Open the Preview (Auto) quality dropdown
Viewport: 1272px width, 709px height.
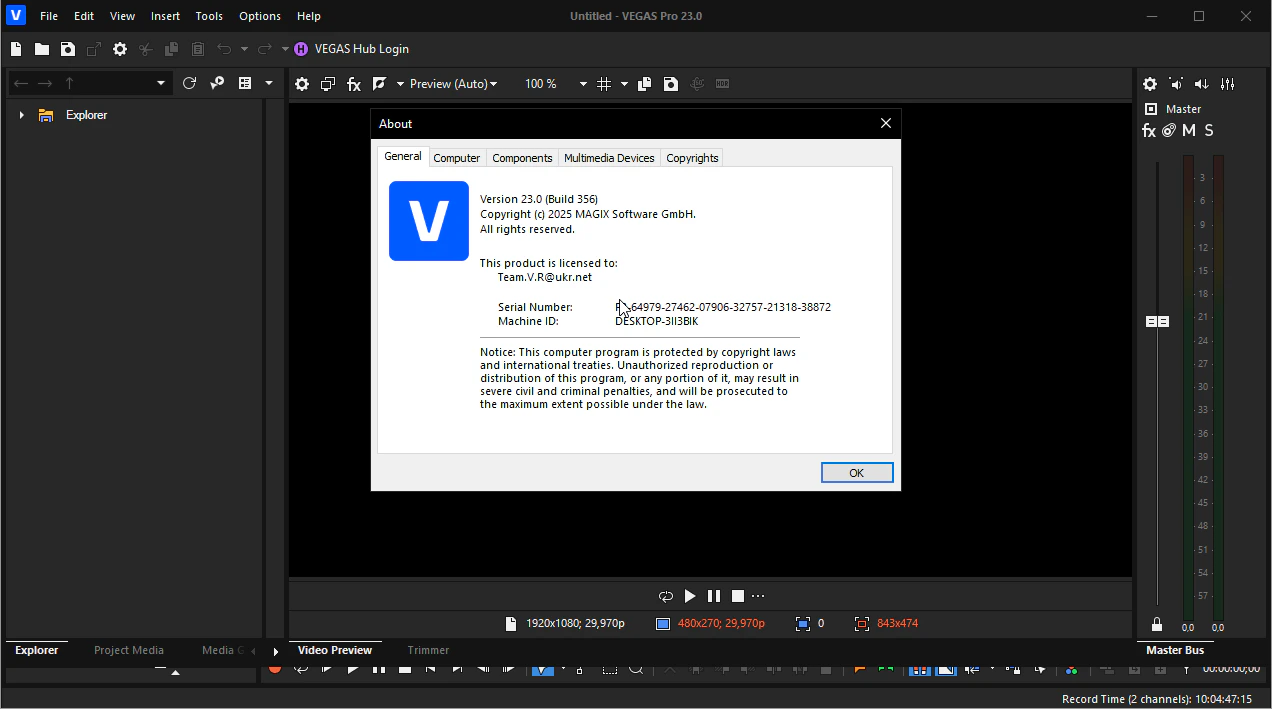coord(453,84)
